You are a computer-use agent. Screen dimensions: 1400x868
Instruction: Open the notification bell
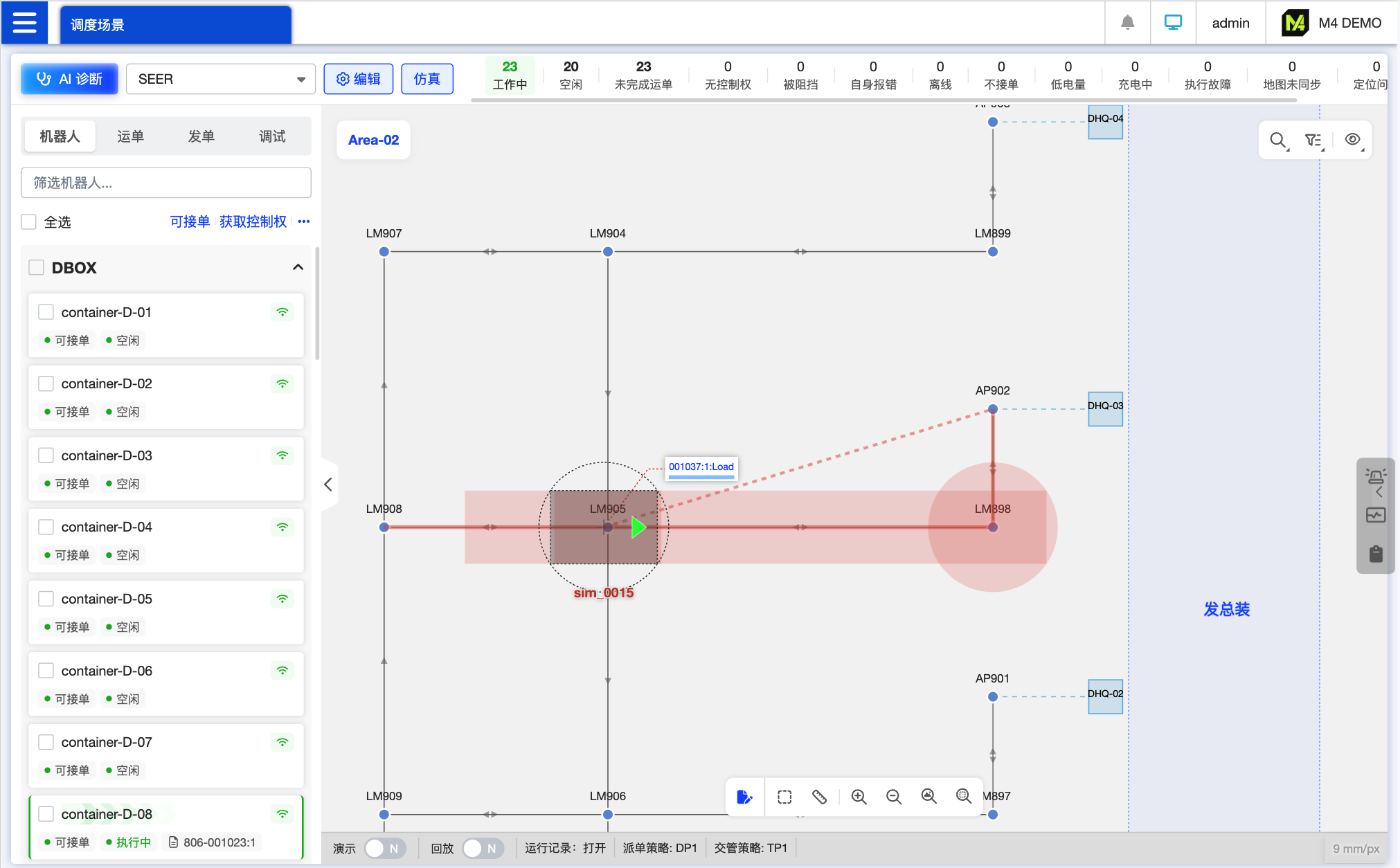pos(1127,23)
